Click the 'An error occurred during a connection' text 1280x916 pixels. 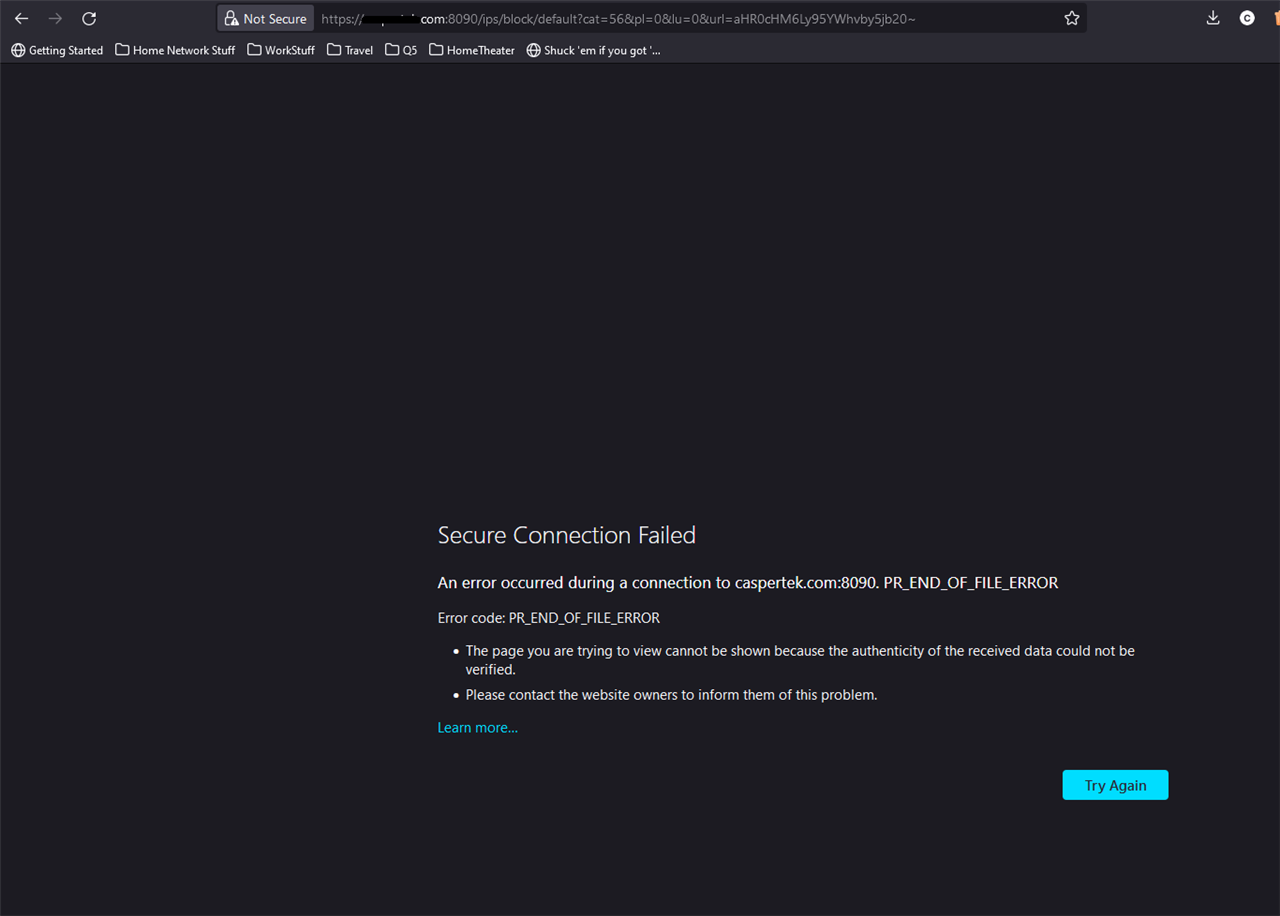(748, 582)
